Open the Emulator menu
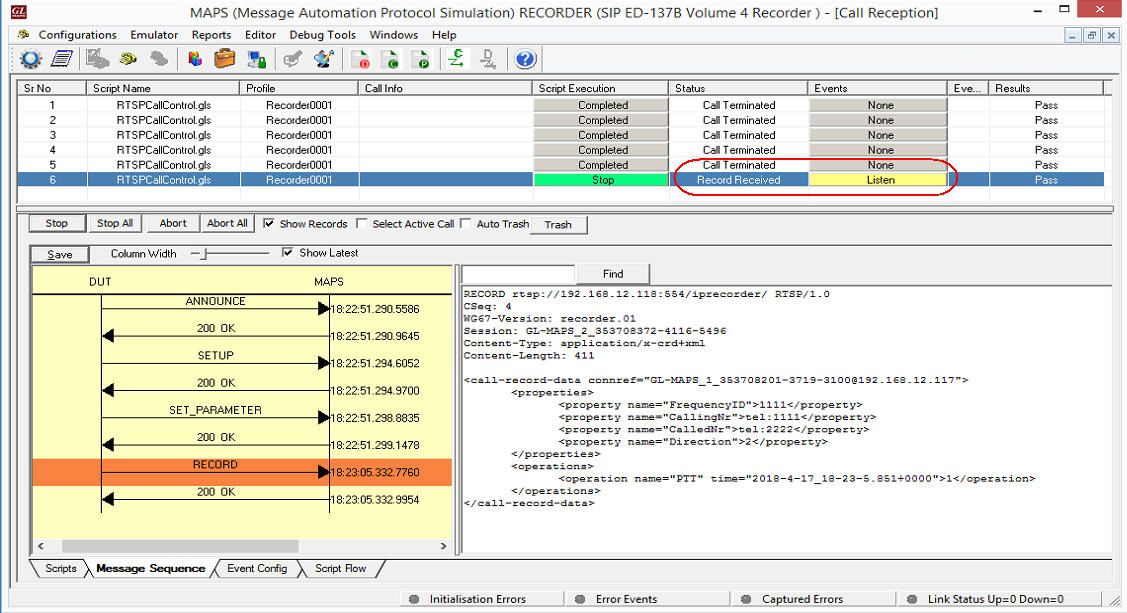1127x613 pixels. click(x=154, y=34)
